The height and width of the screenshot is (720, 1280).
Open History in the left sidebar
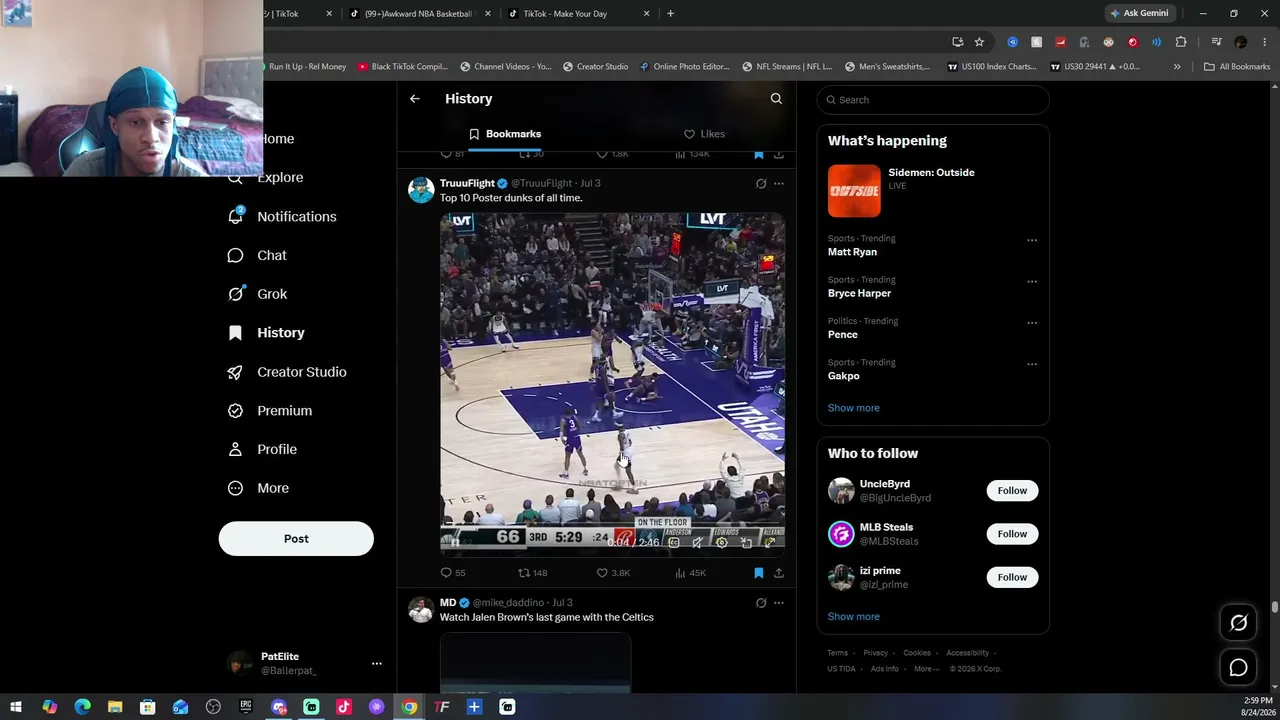pos(267,333)
